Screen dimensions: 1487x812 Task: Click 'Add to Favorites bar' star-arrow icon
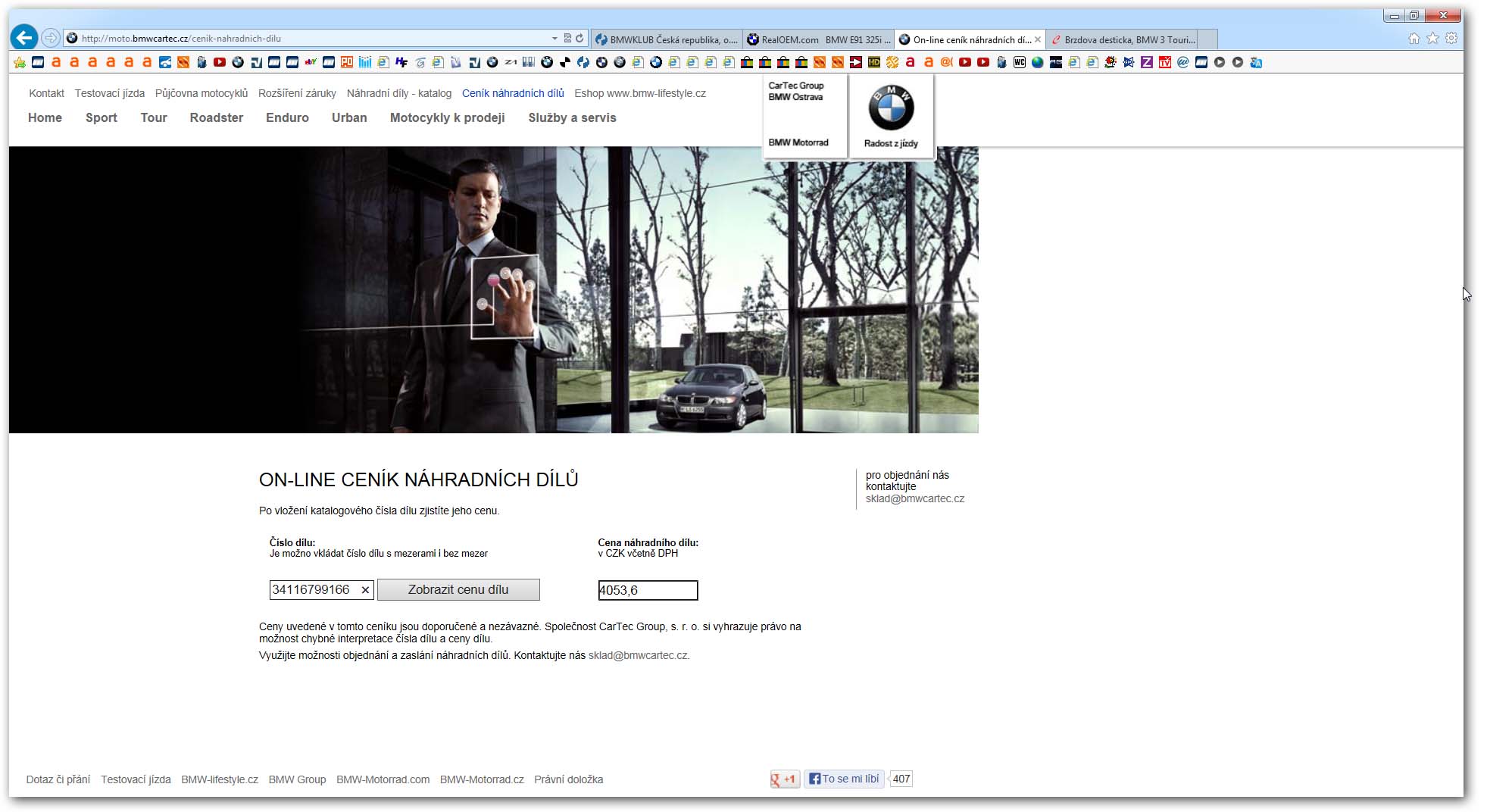coord(20,62)
